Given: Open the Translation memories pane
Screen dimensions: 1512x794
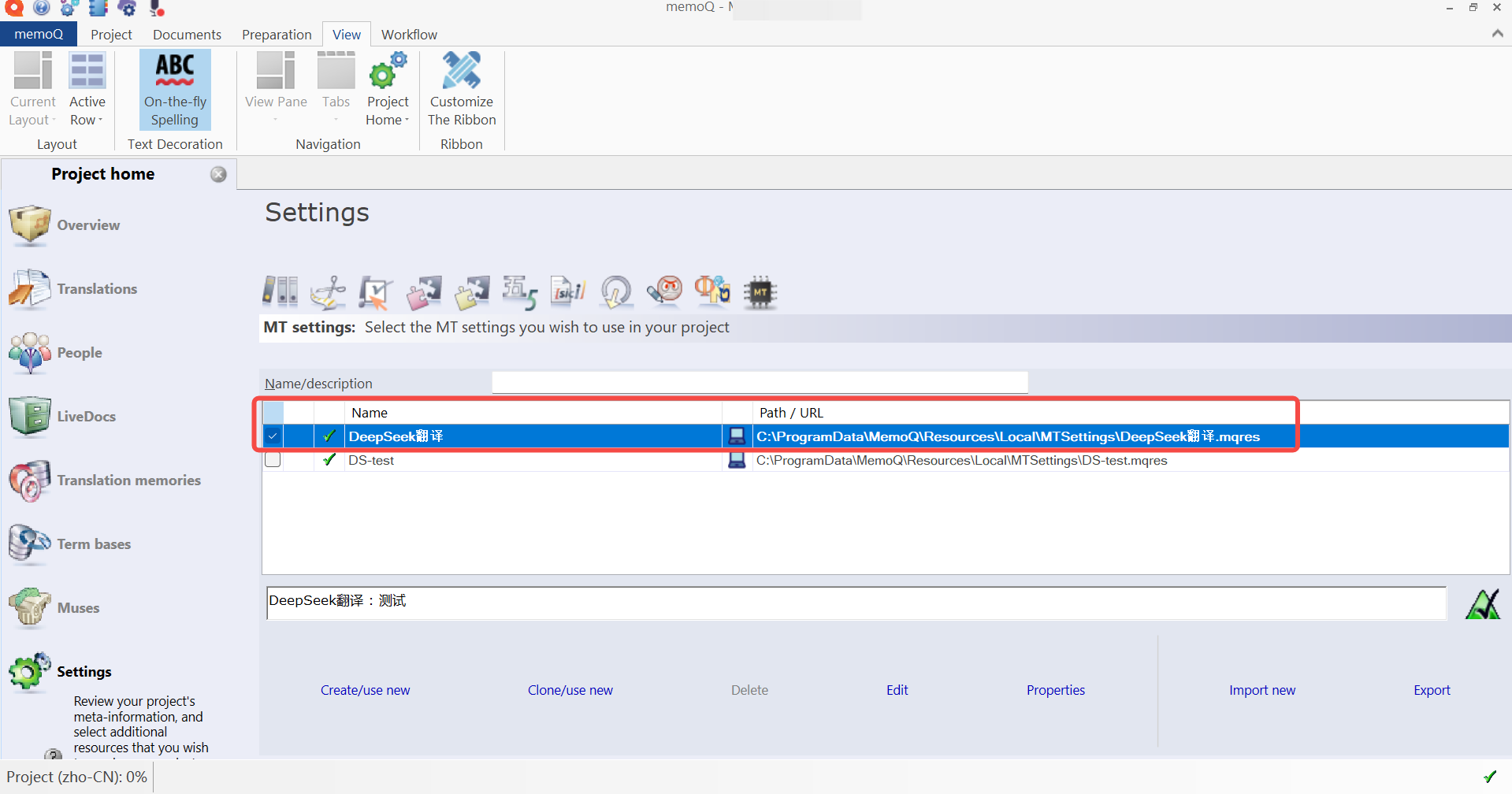Looking at the screenshot, I should click(x=105, y=480).
